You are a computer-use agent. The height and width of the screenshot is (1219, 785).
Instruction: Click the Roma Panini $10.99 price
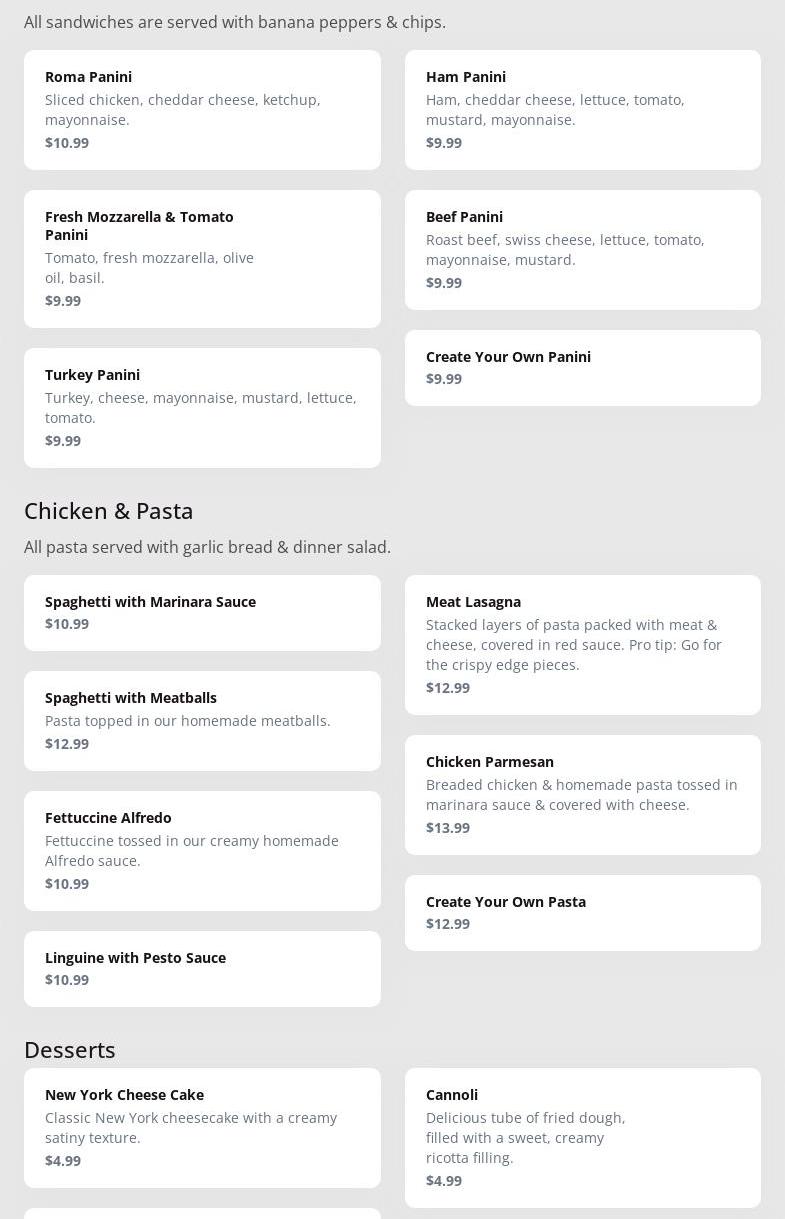click(67, 143)
